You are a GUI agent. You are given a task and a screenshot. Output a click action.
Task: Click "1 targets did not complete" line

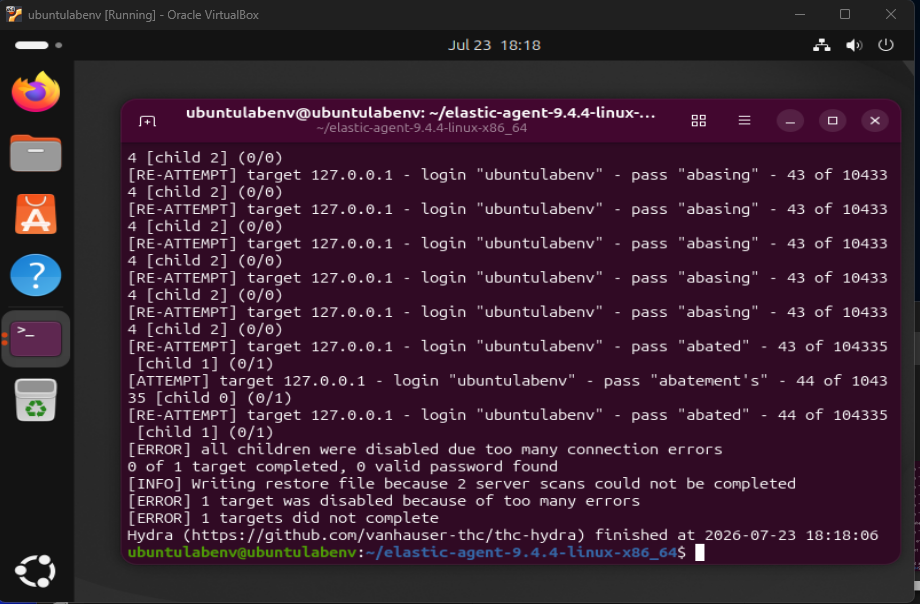(x=283, y=518)
